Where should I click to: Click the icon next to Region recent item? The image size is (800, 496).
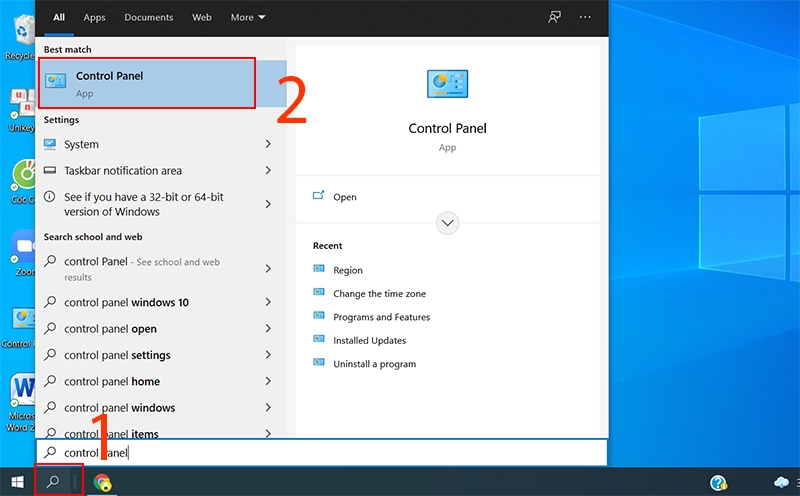click(319, 268)
